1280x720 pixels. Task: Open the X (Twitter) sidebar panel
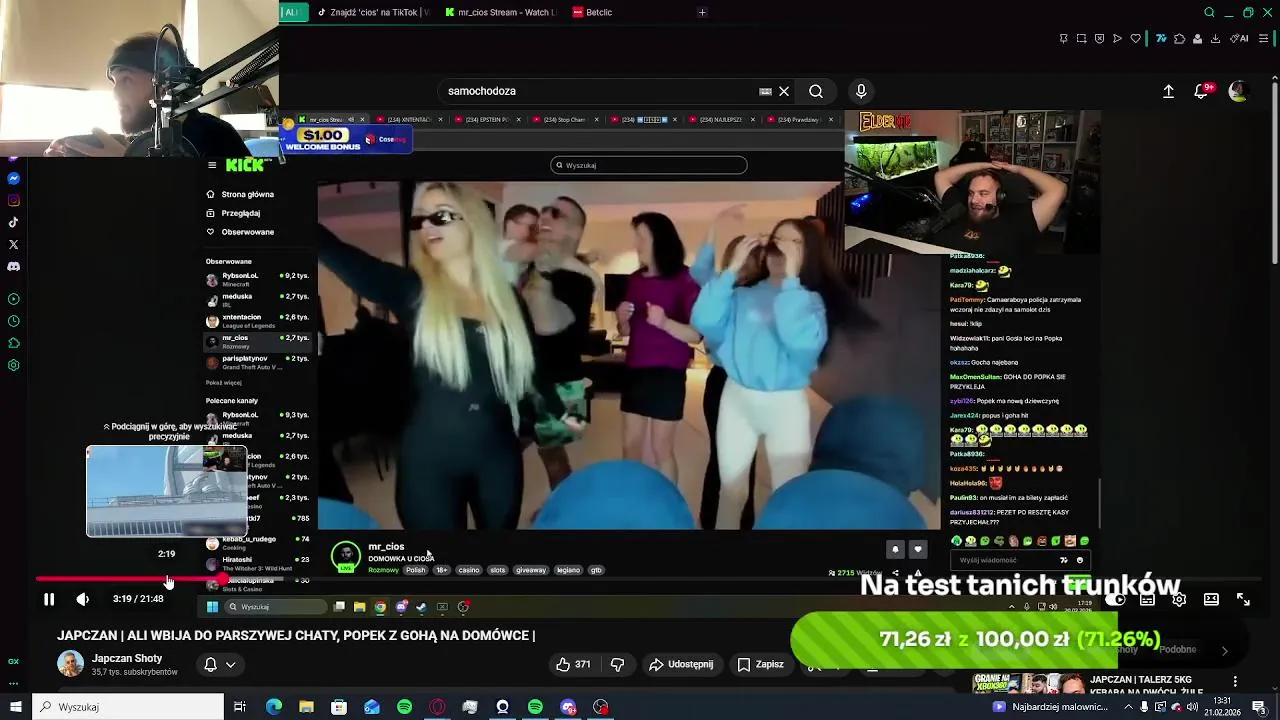(13, 244)
